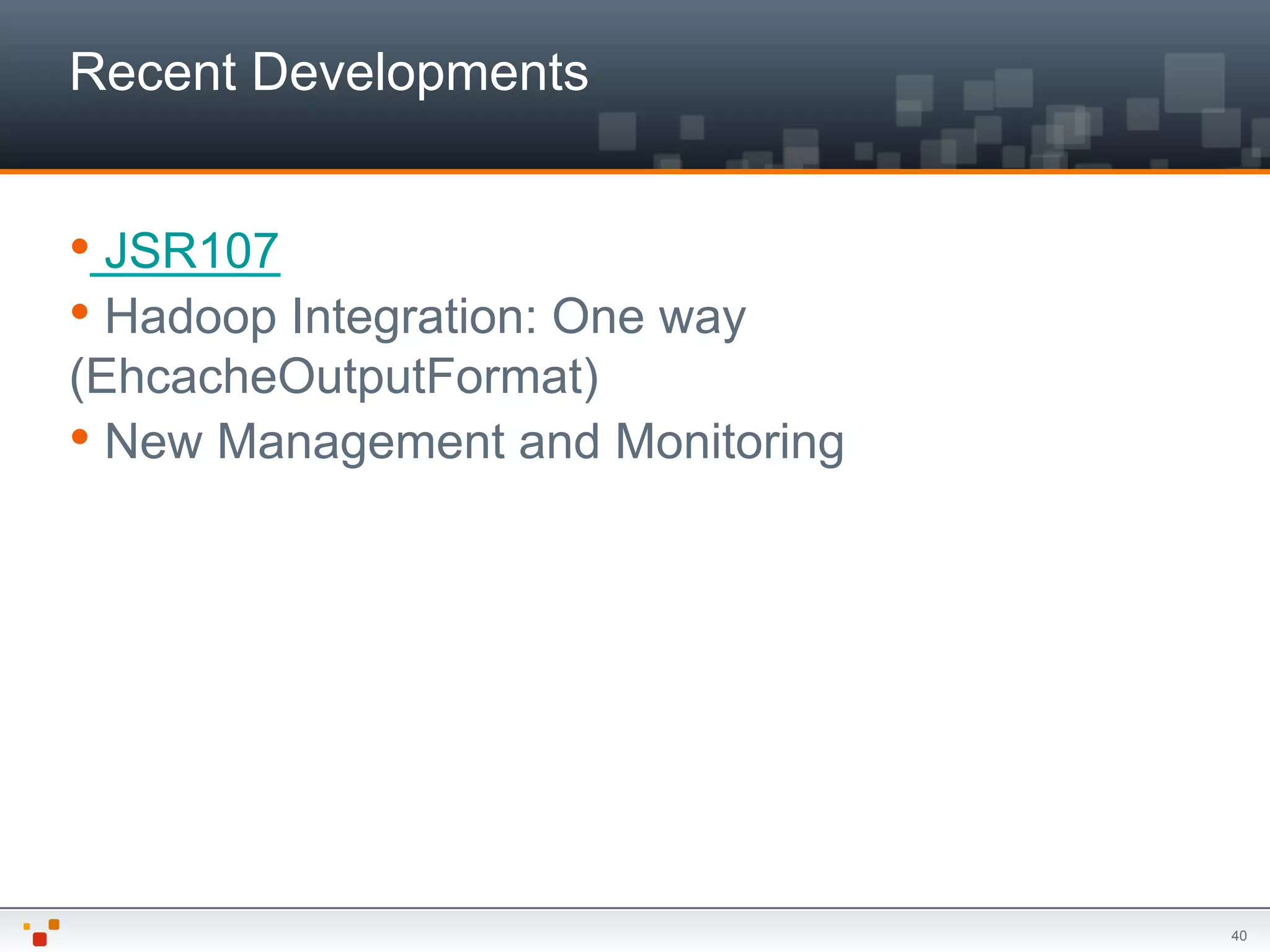
Task: Select the 'New Management and Monitoring' bullet
Action: 474,442
